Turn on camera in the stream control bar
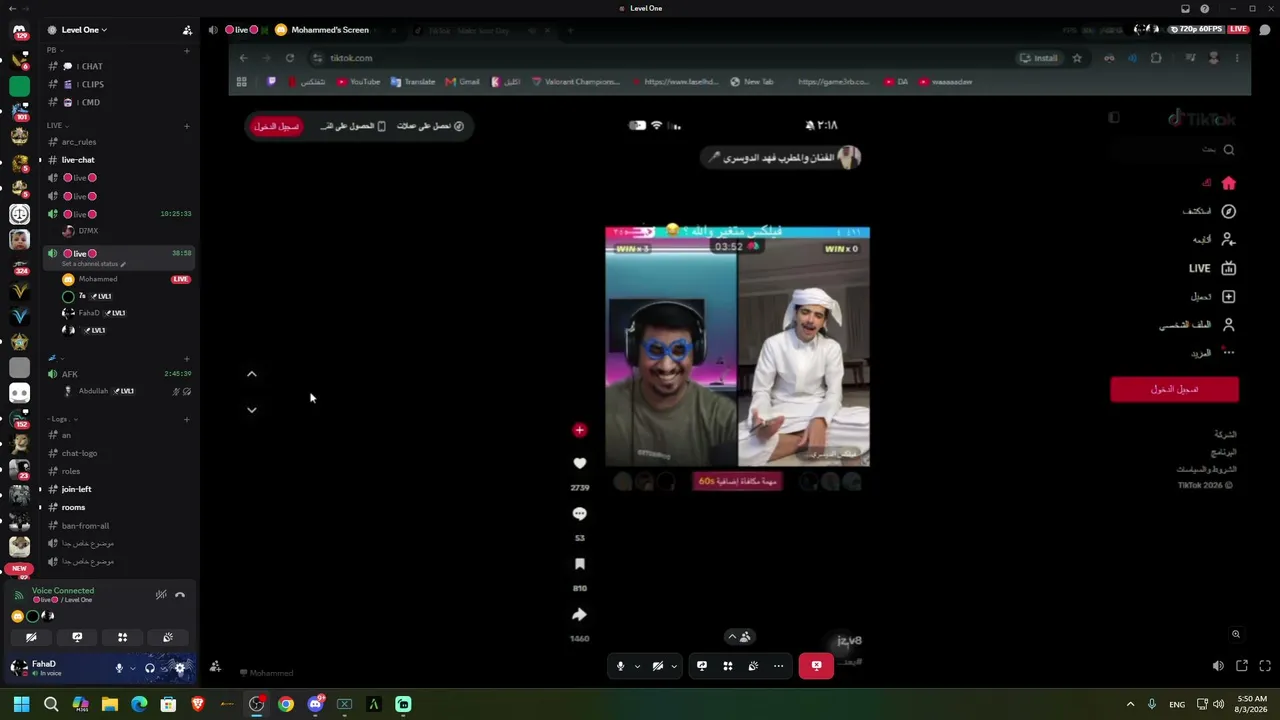Screen dimensions: 1280x720 point(658,666)
